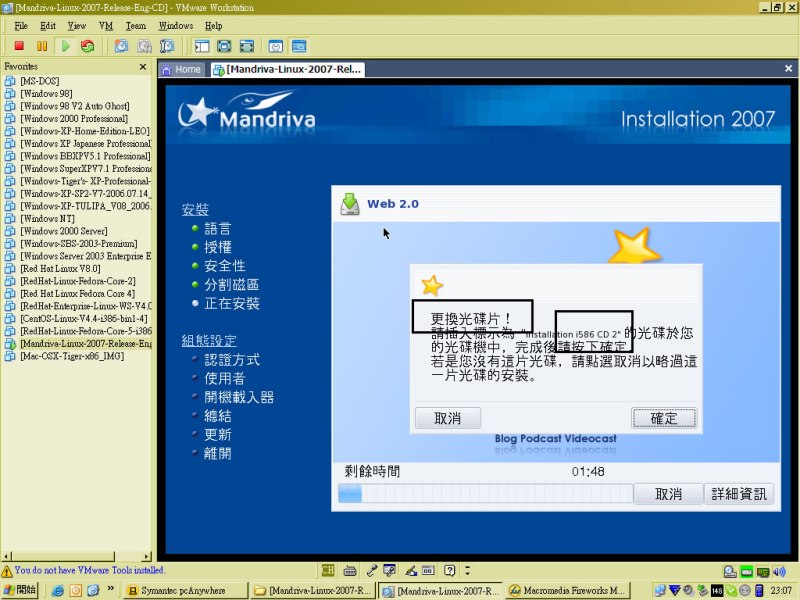Click the Full Screen toolbar icon
The image size is (800, 600).
point(224,46)
